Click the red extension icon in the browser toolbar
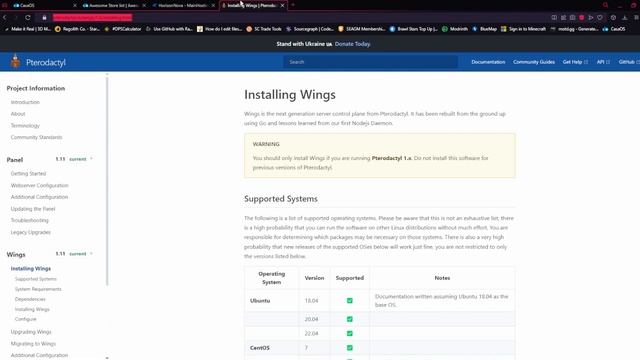 coord(582,18)
